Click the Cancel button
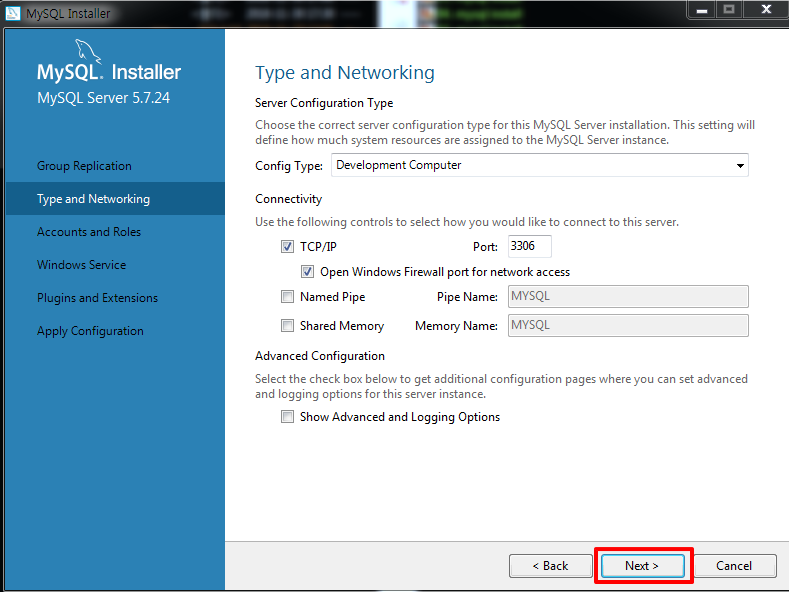Image resolution: width=789 pixels, height=592 pixels. 734,566
